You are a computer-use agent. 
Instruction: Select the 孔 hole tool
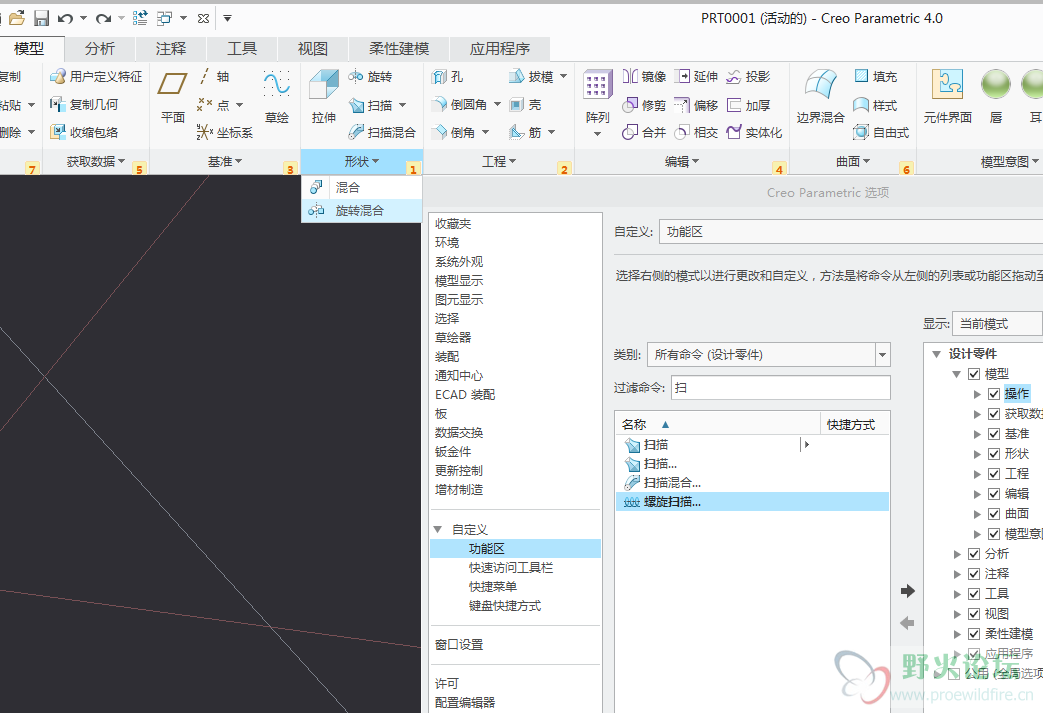(448, 76)
